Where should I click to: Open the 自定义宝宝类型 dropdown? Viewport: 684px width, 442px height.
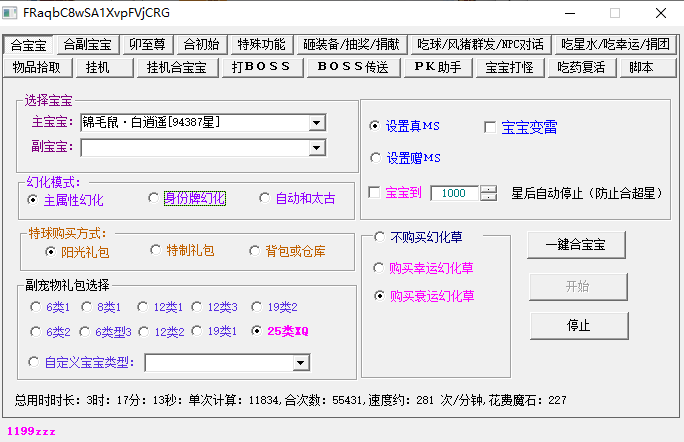pyautogui.click(x=301, y=362)
